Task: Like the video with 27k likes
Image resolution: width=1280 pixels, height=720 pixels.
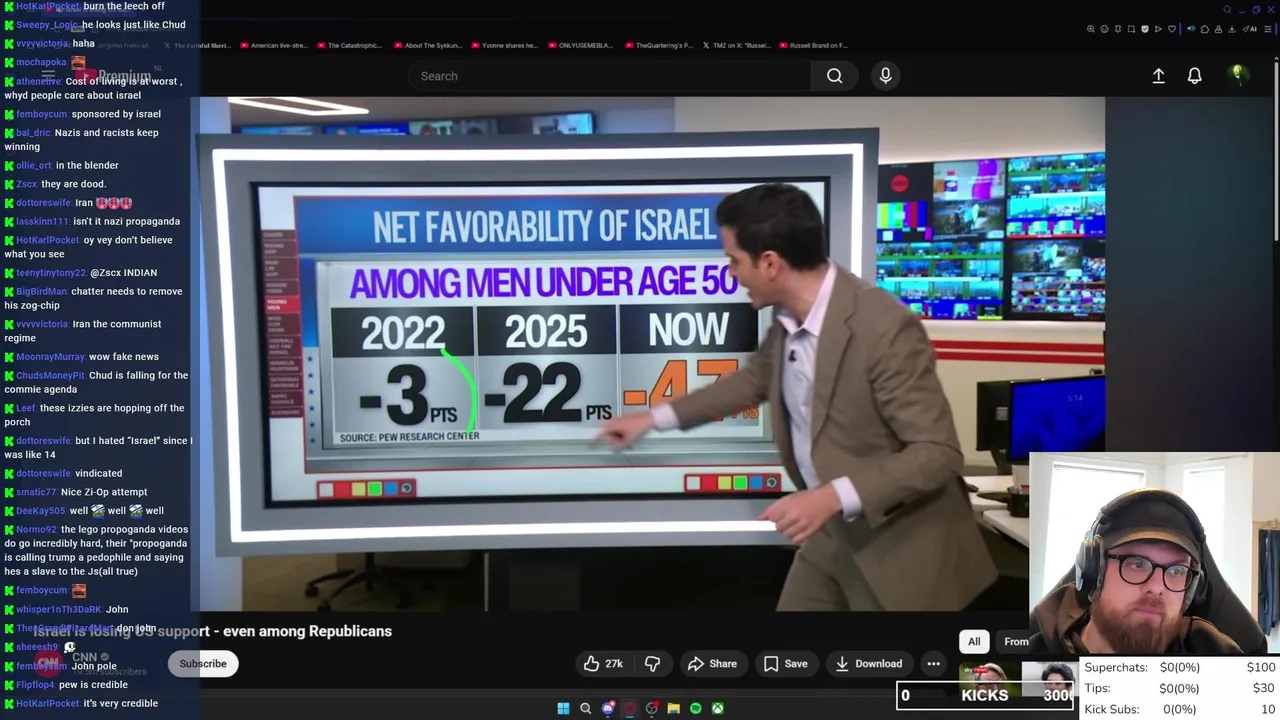Action: [x=603, y=663]
